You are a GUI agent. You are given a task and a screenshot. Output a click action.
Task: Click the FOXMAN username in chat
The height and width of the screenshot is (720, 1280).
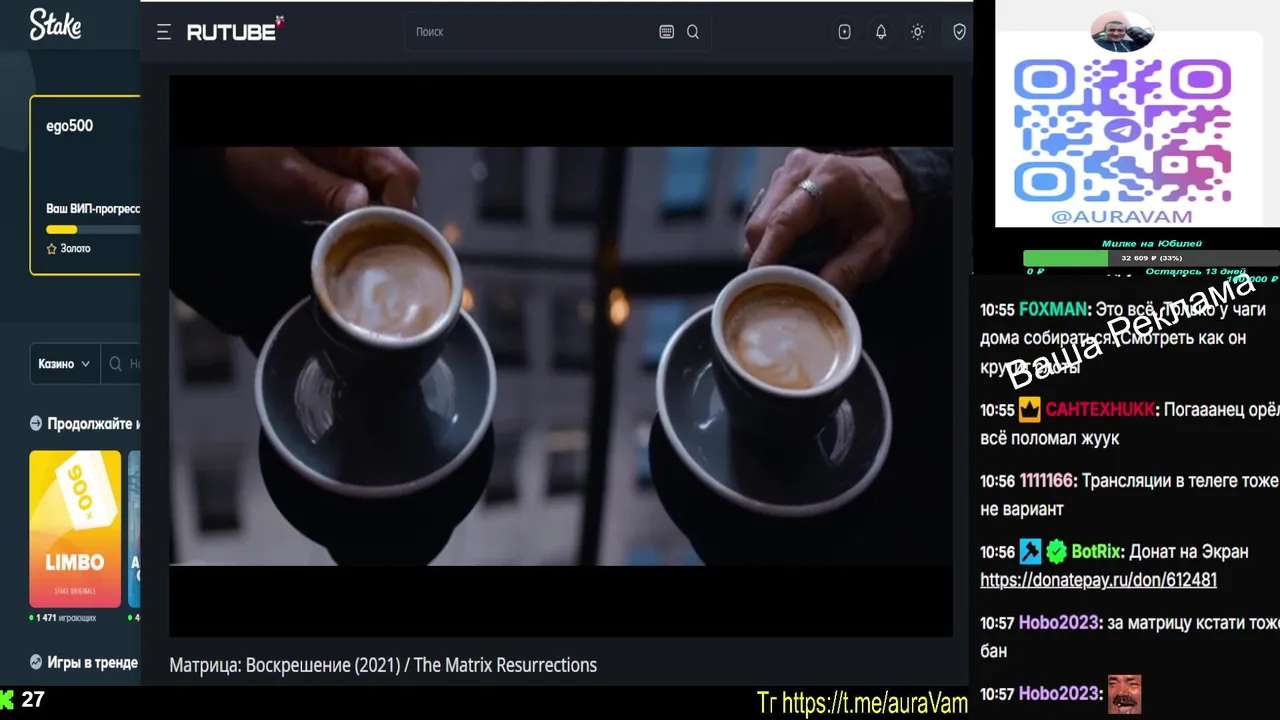tap(1053, 310)
